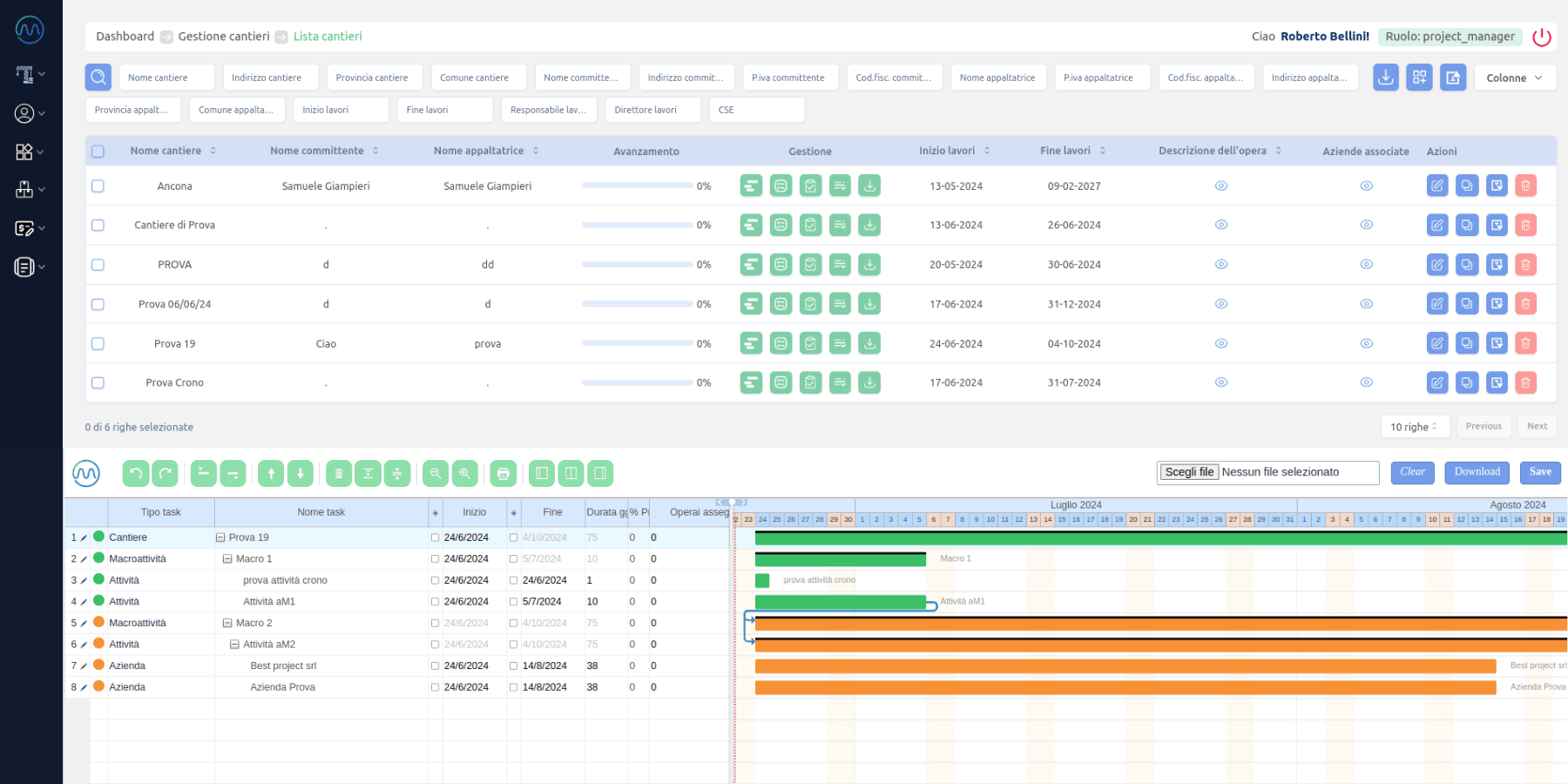The image size is (1568, 784).
Task: Tick the checkbox for the Ancona row
Action: (98, 186)
